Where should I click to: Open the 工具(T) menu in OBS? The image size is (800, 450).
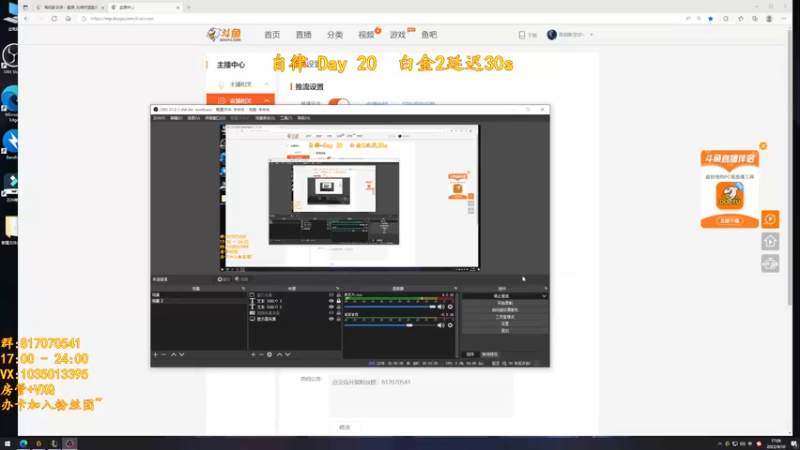click(286, 118)
